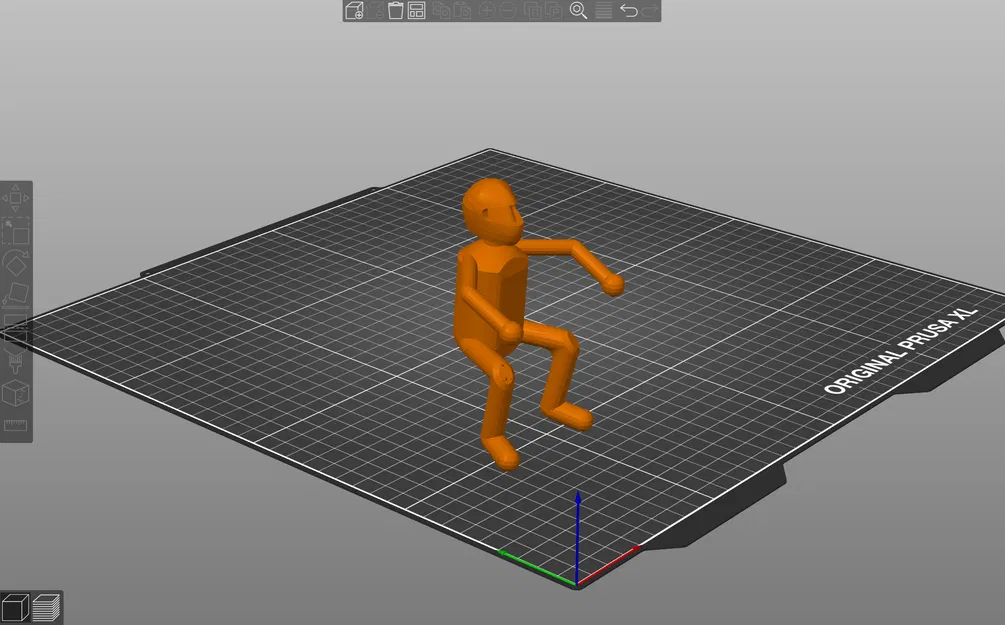Click the Remove instance minus icon
The height and width of the screenshot is (625, 1005).
(x=508, y=10)
